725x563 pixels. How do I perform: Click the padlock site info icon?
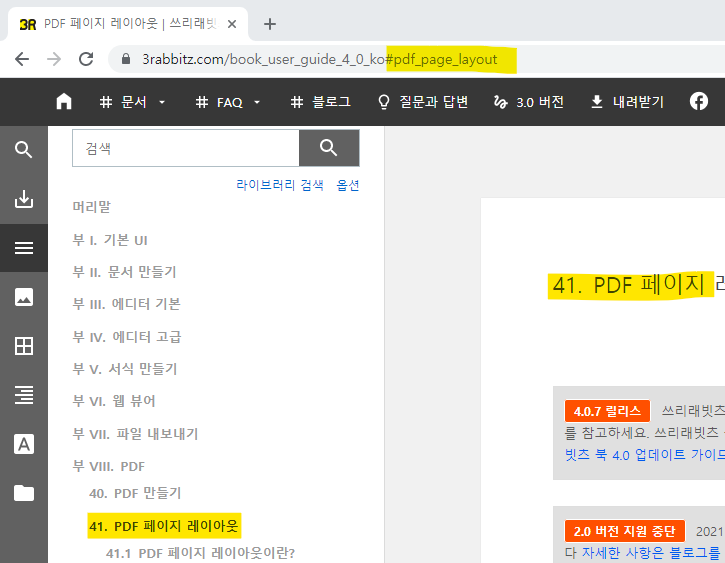125,59
